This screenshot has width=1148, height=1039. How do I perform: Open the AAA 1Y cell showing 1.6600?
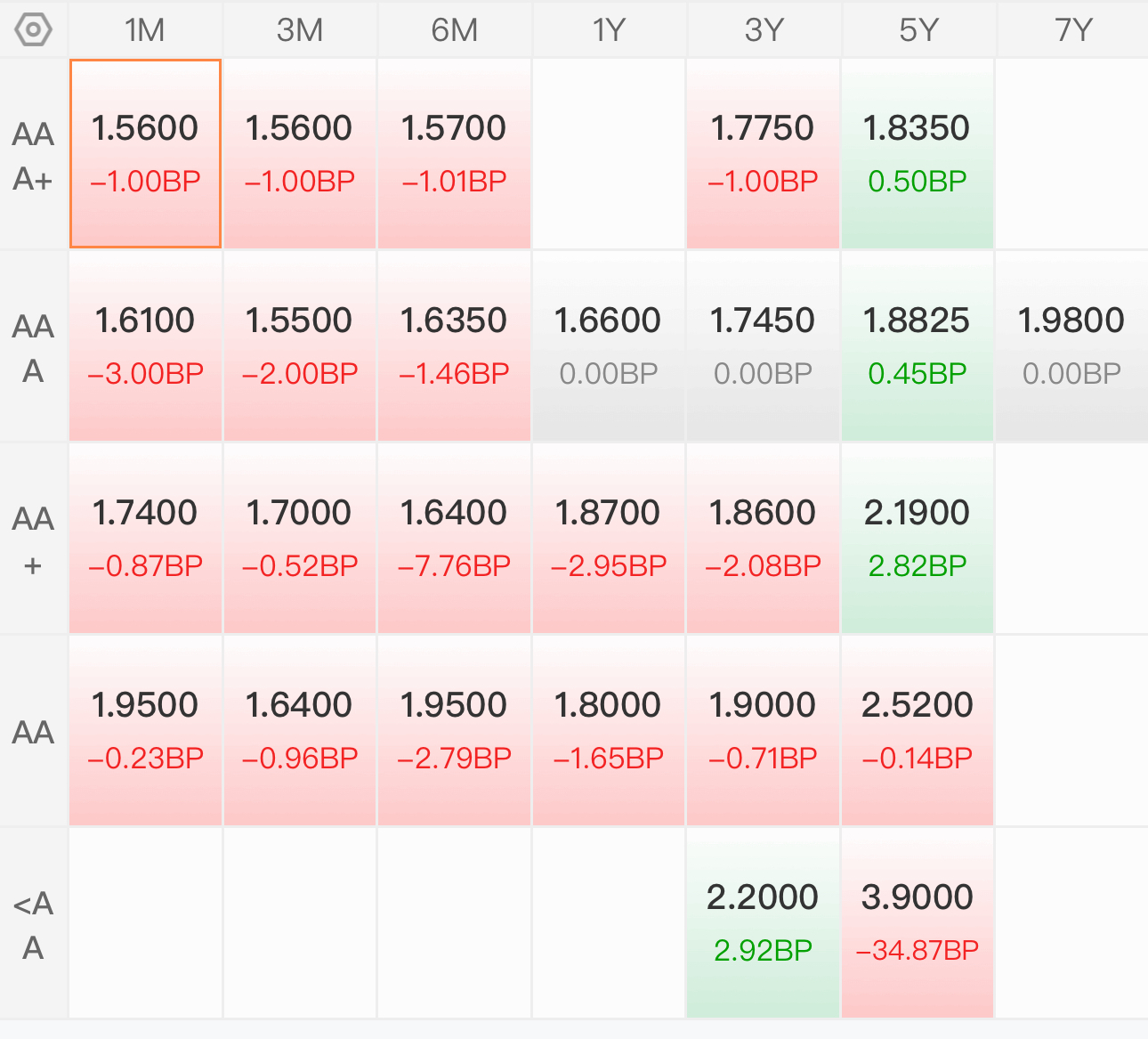coord(609,346)
